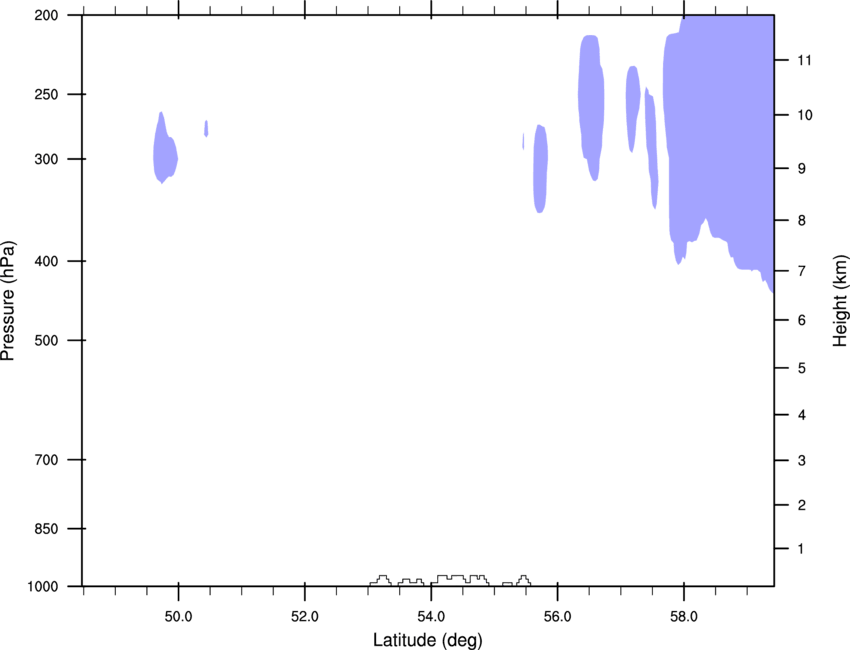
Task: Click the 9 km height label
Action: (802, 169)
